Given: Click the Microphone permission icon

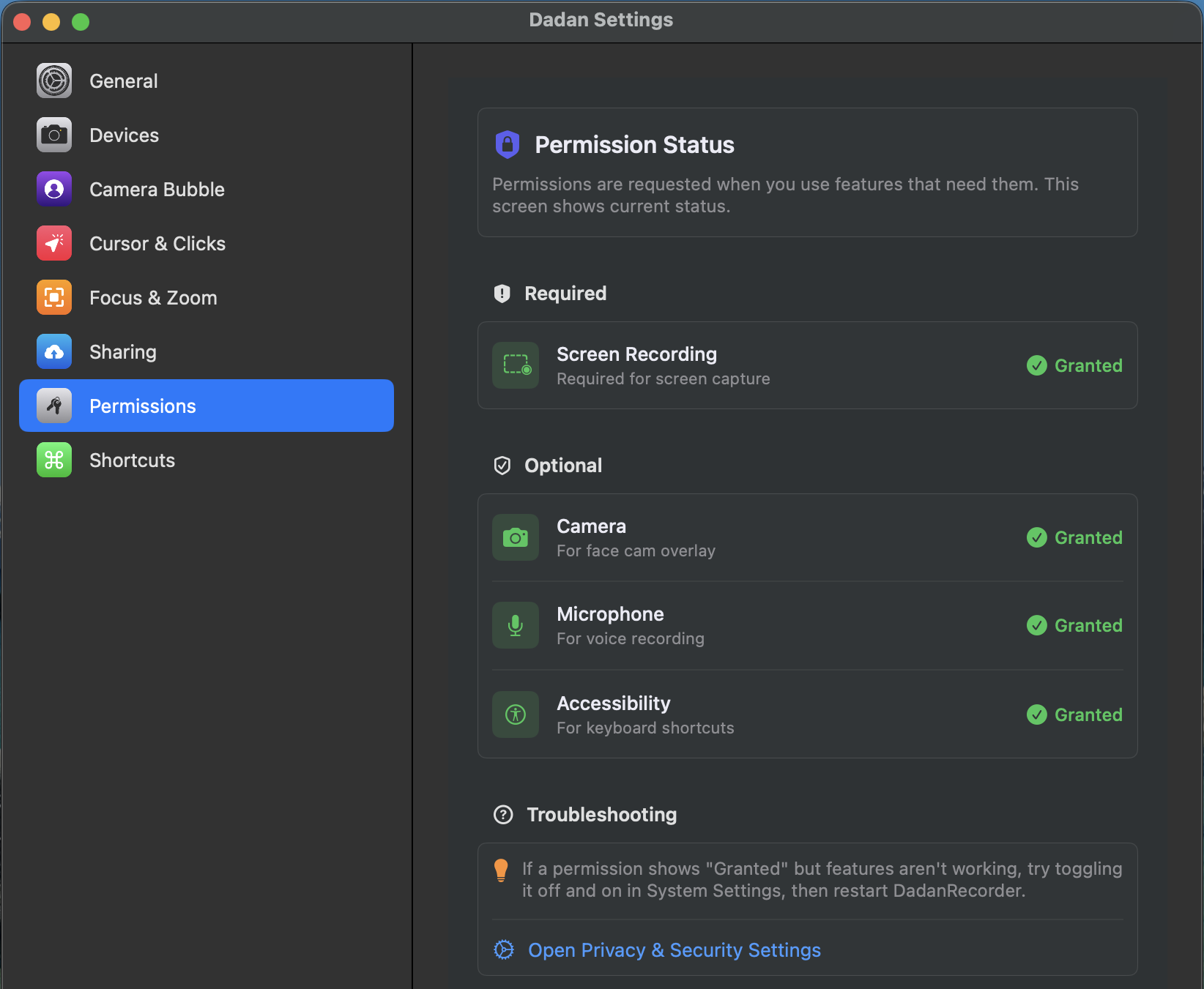Looking at the screenshot, I should (515, 624).
